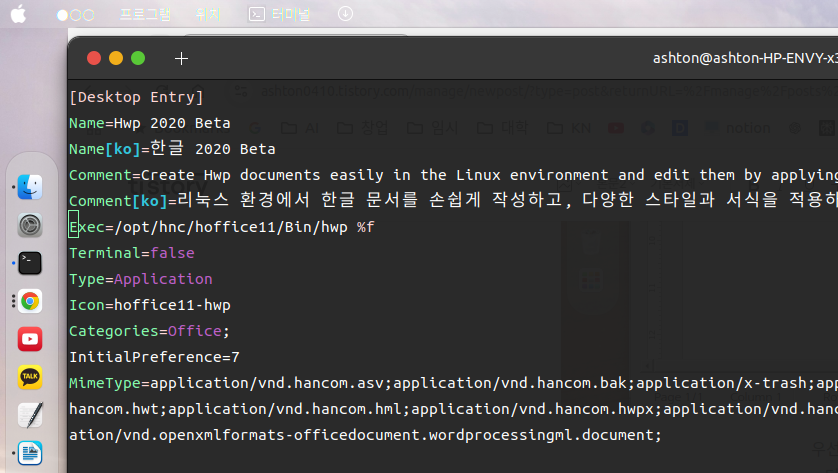Open KakaoTalk from the dock
Viewport: 838px width, 473px height.
point(30,377)
